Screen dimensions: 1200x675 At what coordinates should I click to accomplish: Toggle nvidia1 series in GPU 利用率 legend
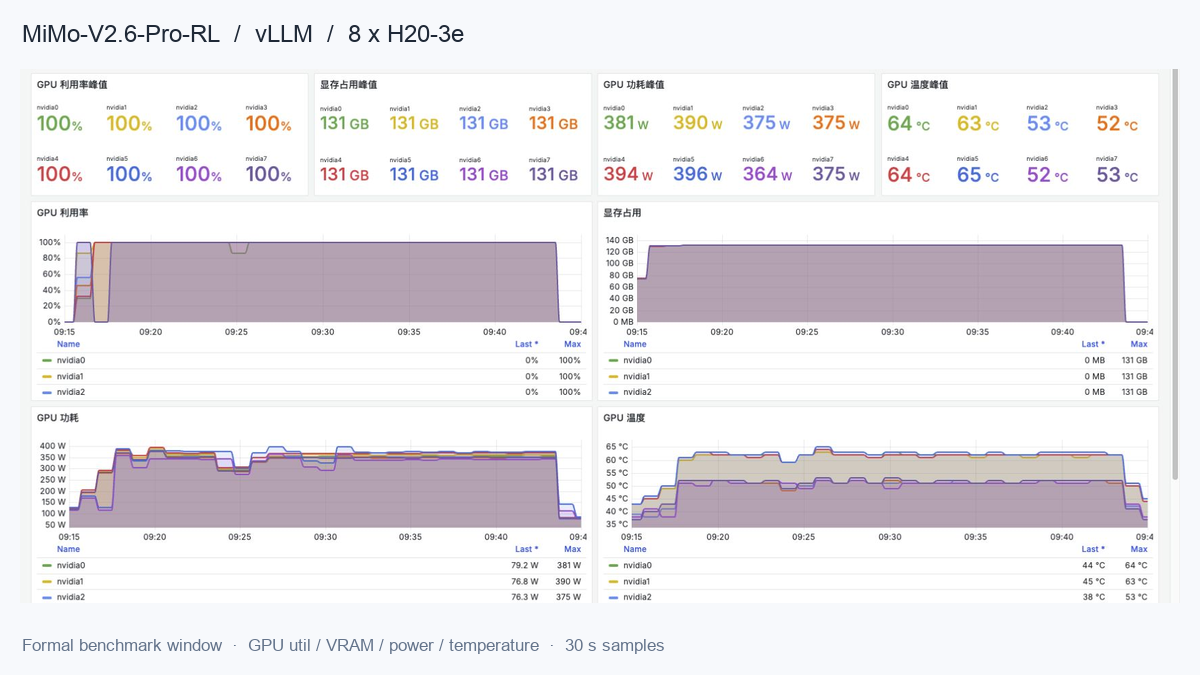pyautogui.click(x=71, y=376)
